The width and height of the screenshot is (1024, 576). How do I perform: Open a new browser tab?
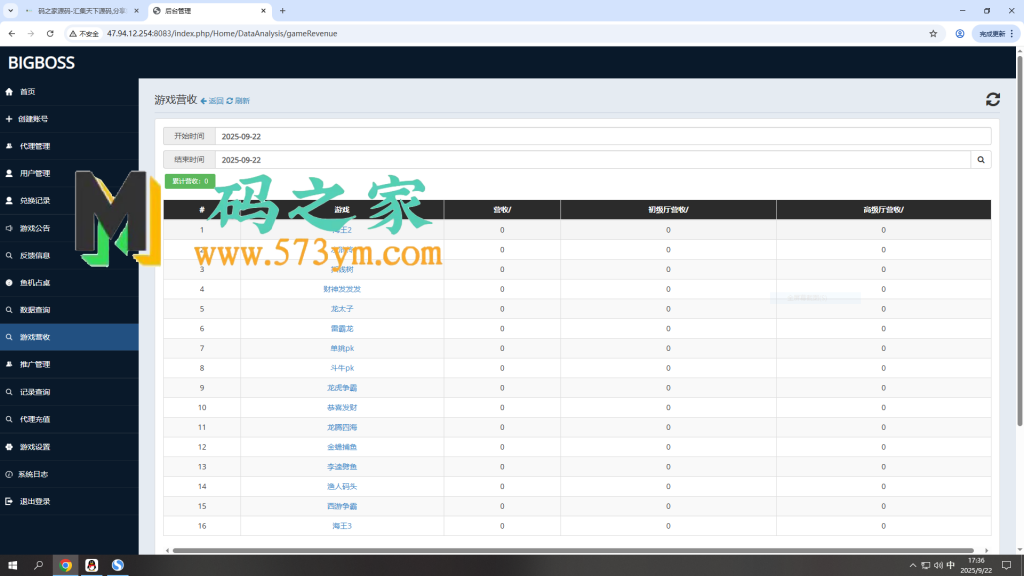point(283,11)
